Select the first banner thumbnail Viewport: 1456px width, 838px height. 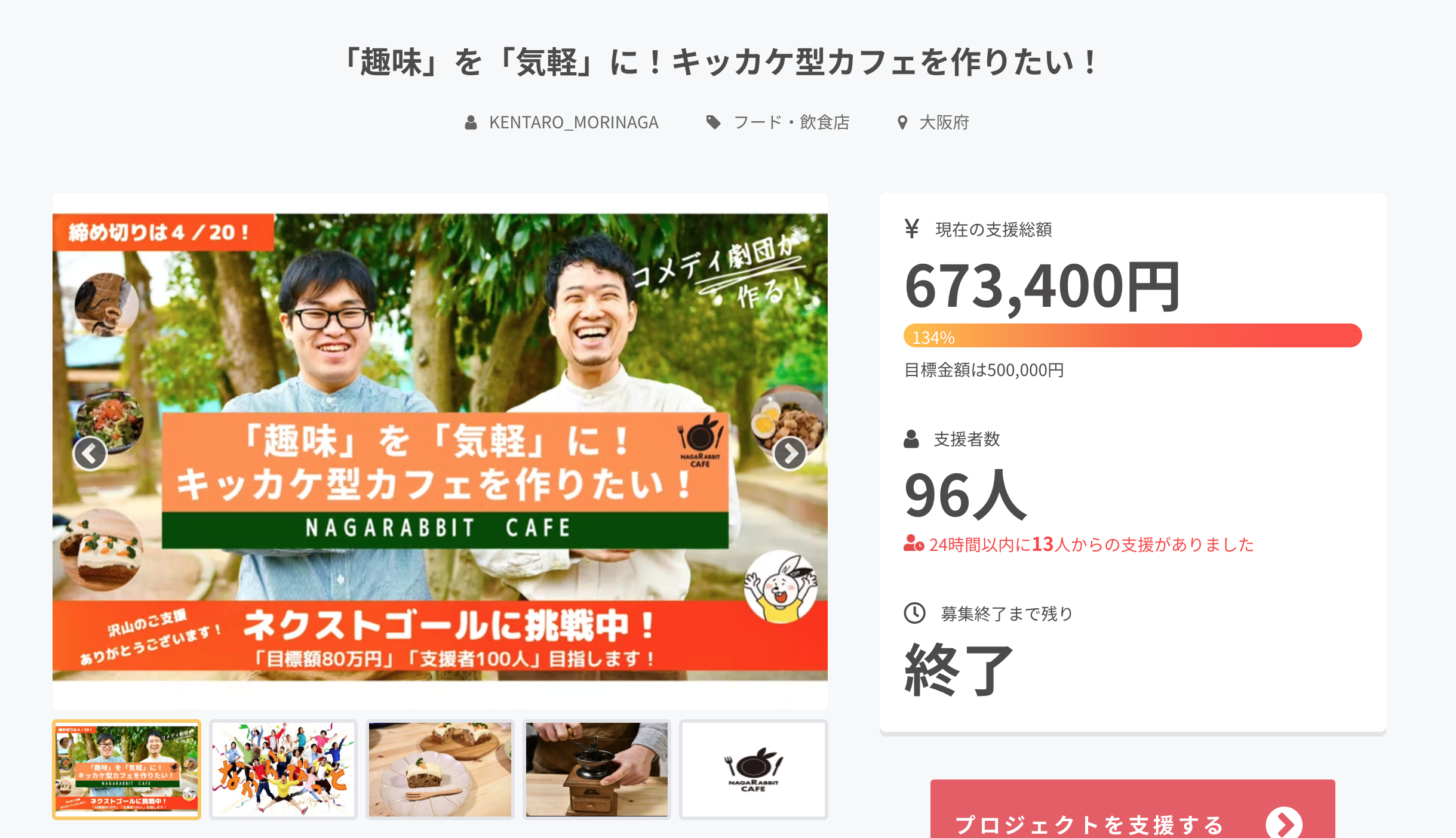(x=127, y=769)
